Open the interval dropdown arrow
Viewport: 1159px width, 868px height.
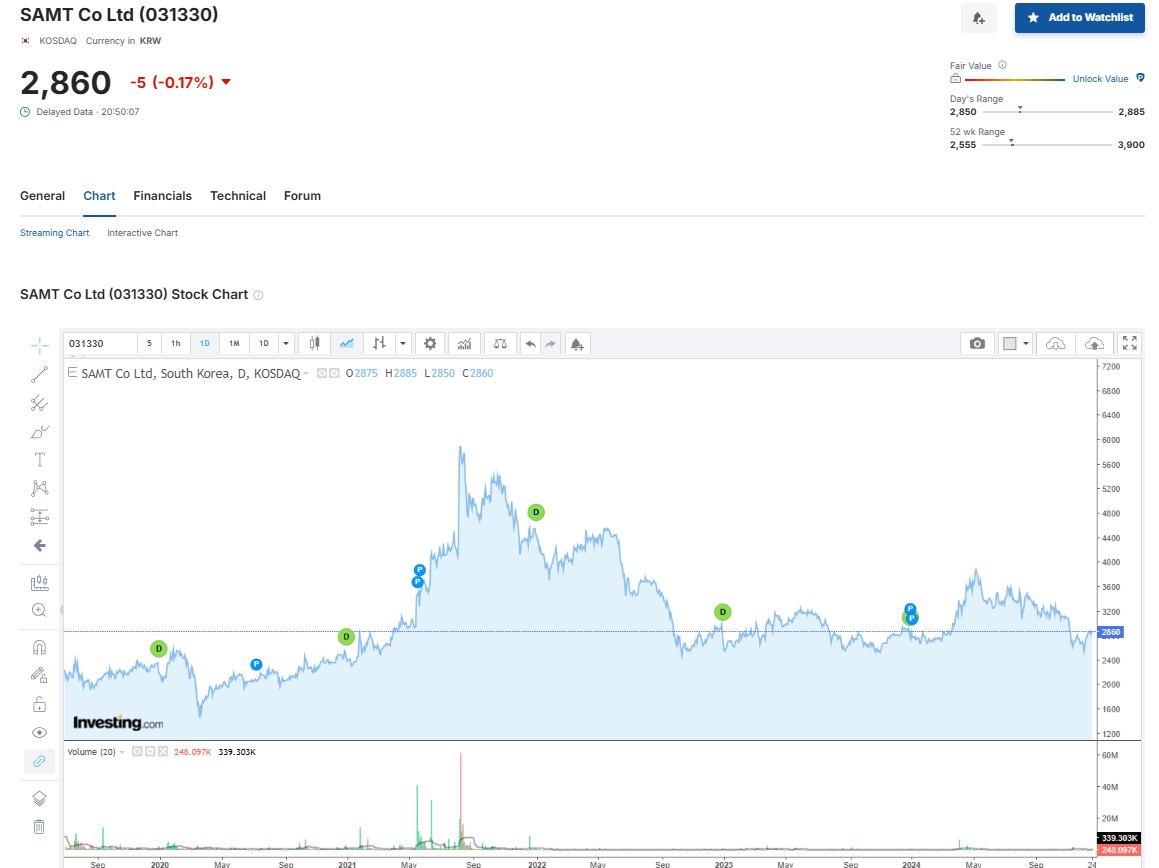pyautogui.click(x=286, y=343)
